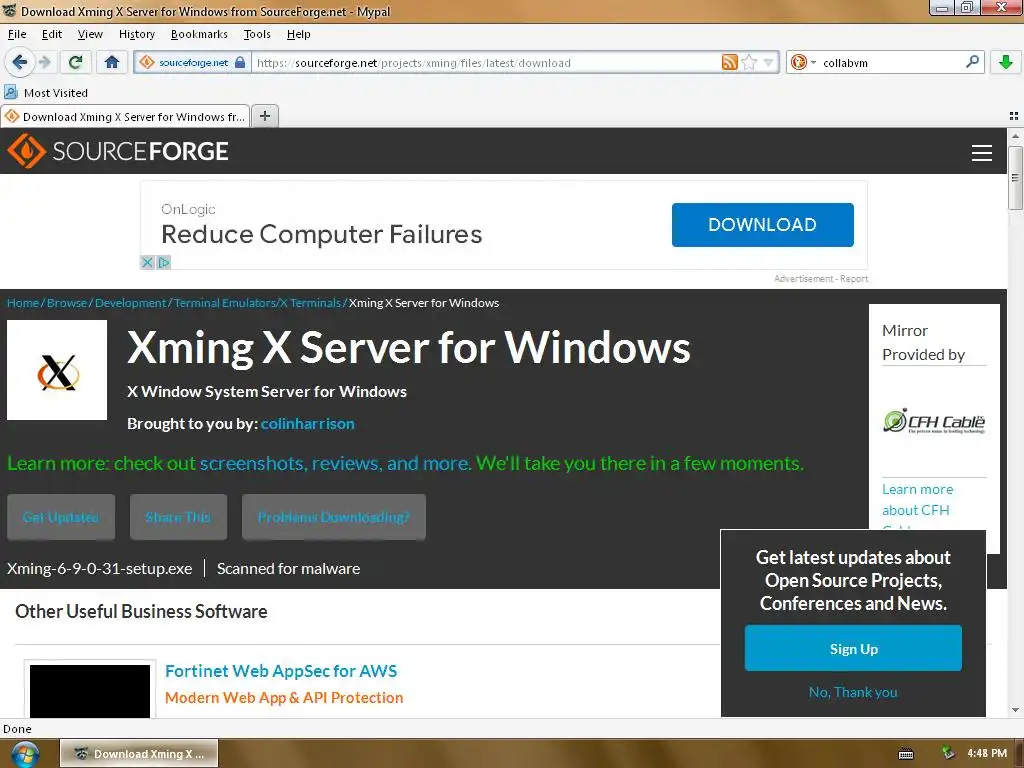Click the CFH Cable mirror logo
The image size is (1024, 768).
(934, 421)
